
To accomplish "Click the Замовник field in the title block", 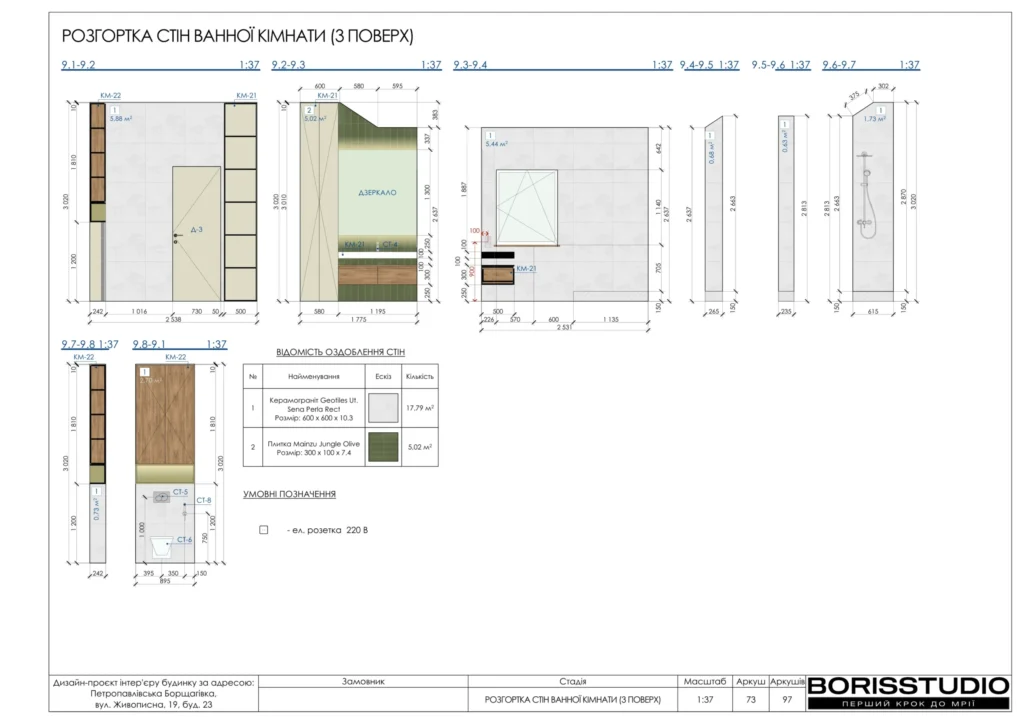I will click(363, 681).
